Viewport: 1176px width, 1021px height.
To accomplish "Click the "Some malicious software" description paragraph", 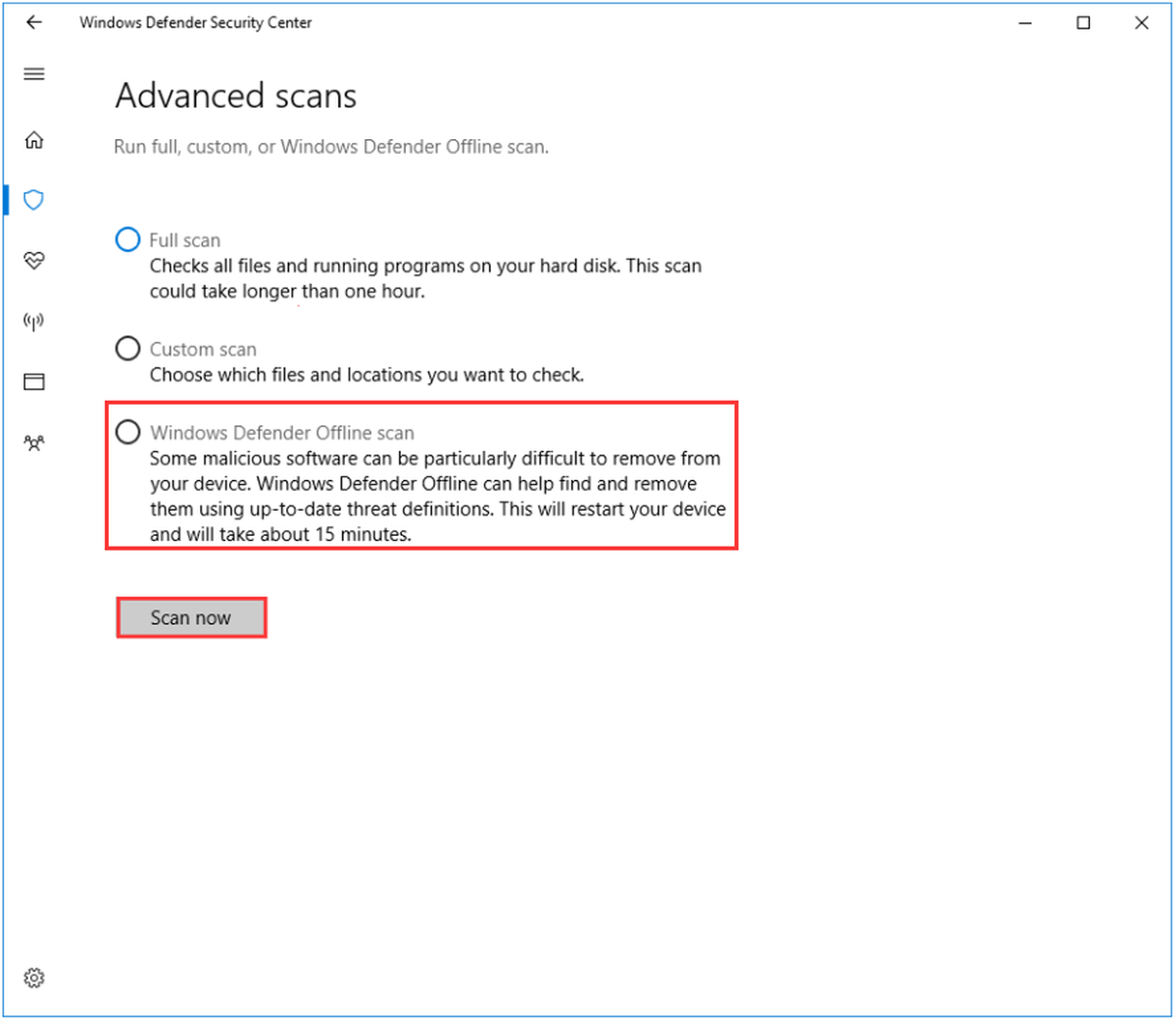I will click(438, 496).
